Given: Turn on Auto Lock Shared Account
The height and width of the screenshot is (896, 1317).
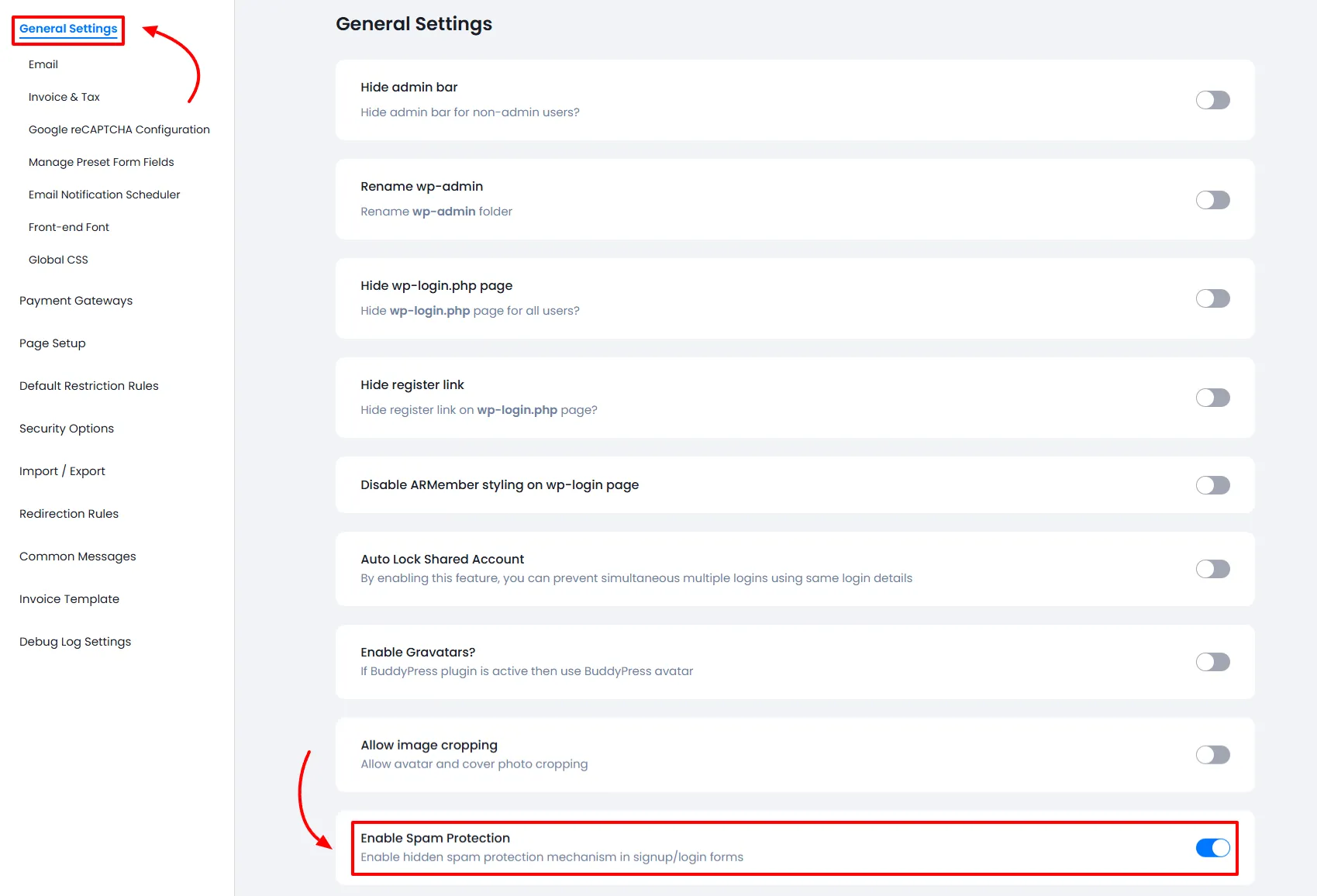Looking at the screenshot, I should (x=1212, y=568).
